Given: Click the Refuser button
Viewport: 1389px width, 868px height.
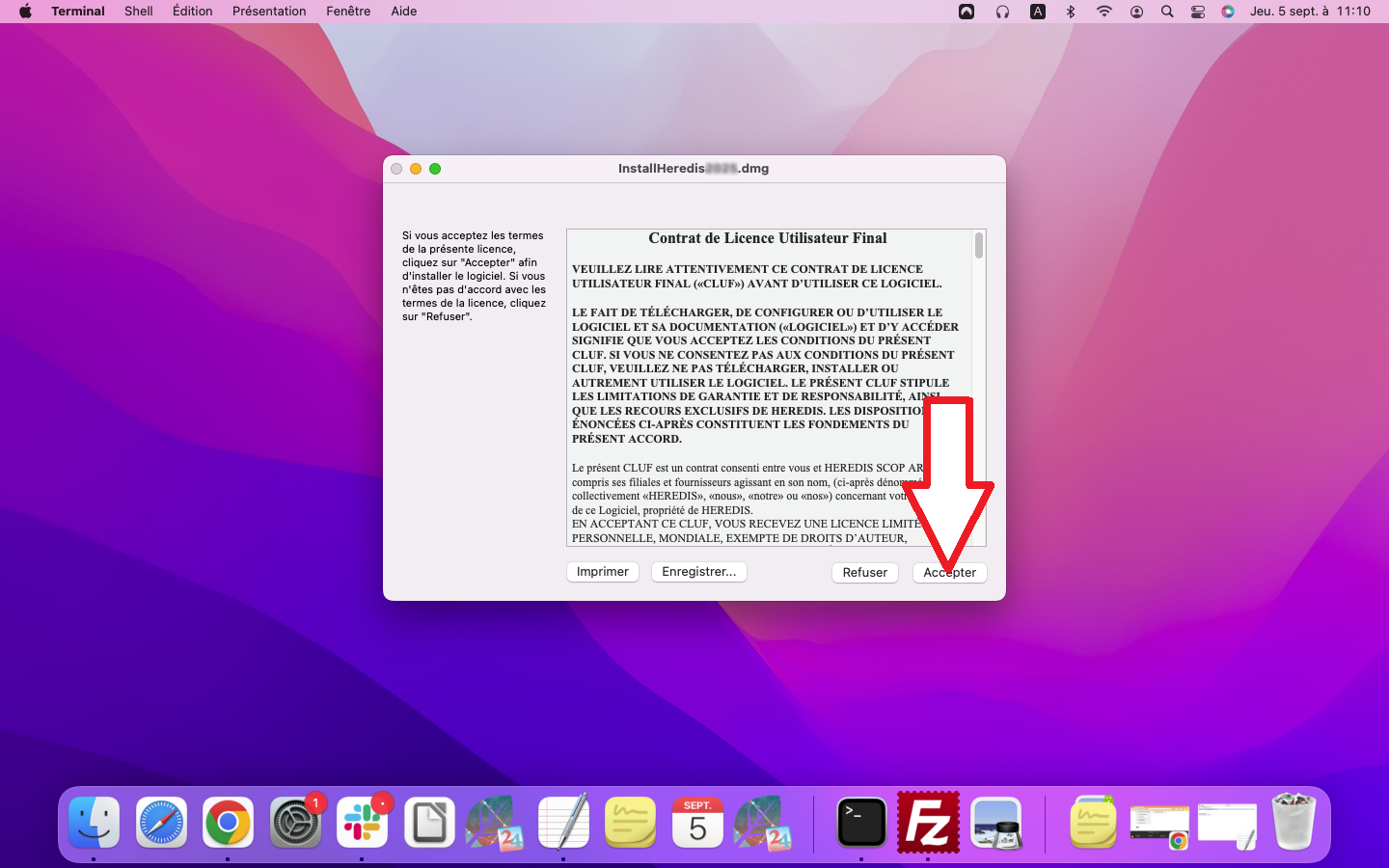Looking at the screenshot, I should 864,573.
